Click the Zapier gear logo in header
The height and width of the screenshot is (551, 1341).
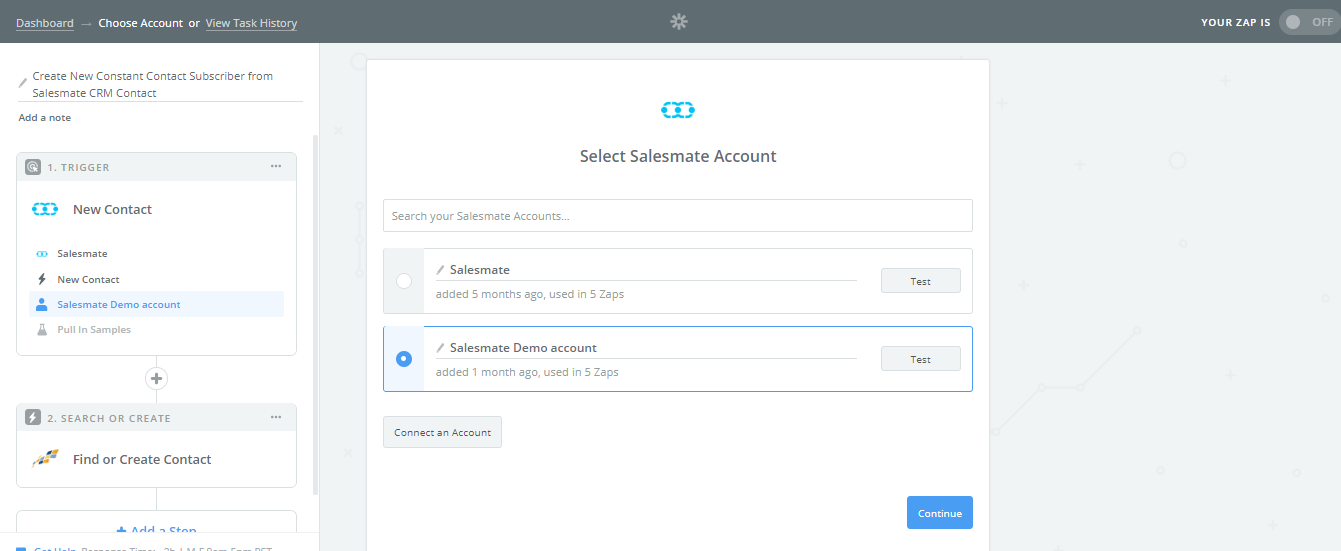click(x=679, y=21)
